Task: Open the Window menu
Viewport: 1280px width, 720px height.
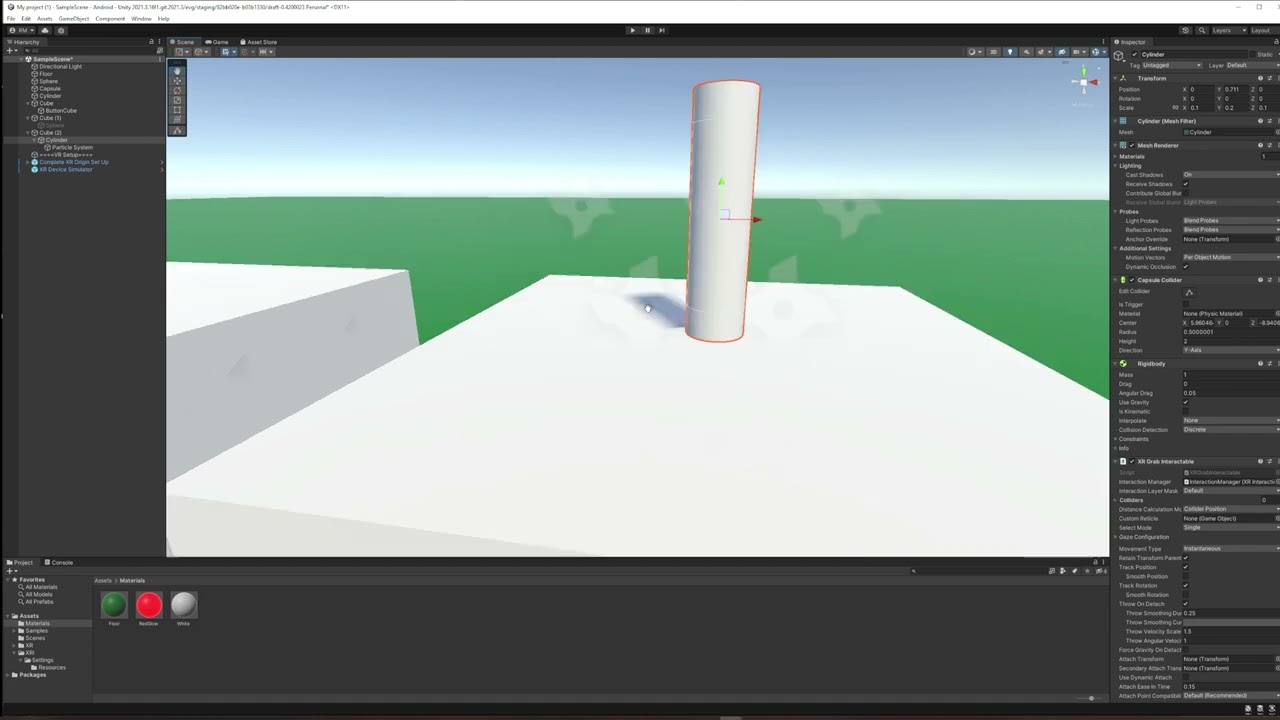Action: pyautogui.click(x=141, y=19)
